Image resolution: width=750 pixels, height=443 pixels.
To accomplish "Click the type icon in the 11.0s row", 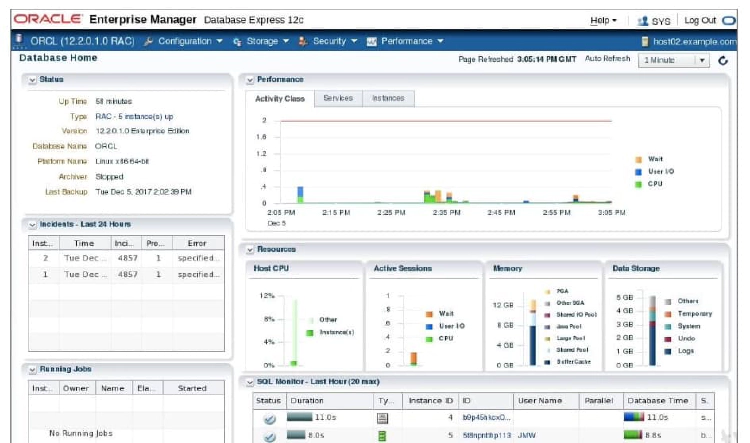I will (382, 419).
